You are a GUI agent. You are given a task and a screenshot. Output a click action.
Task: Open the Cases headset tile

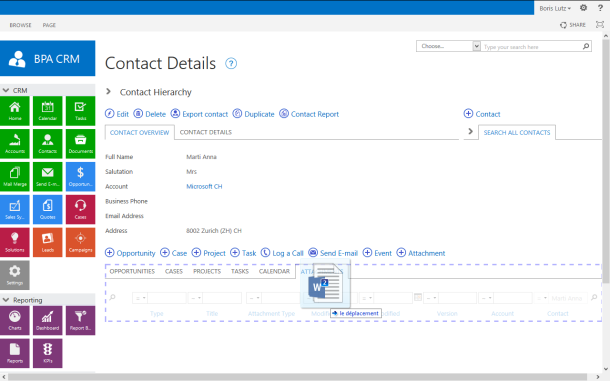click(81, 209)
